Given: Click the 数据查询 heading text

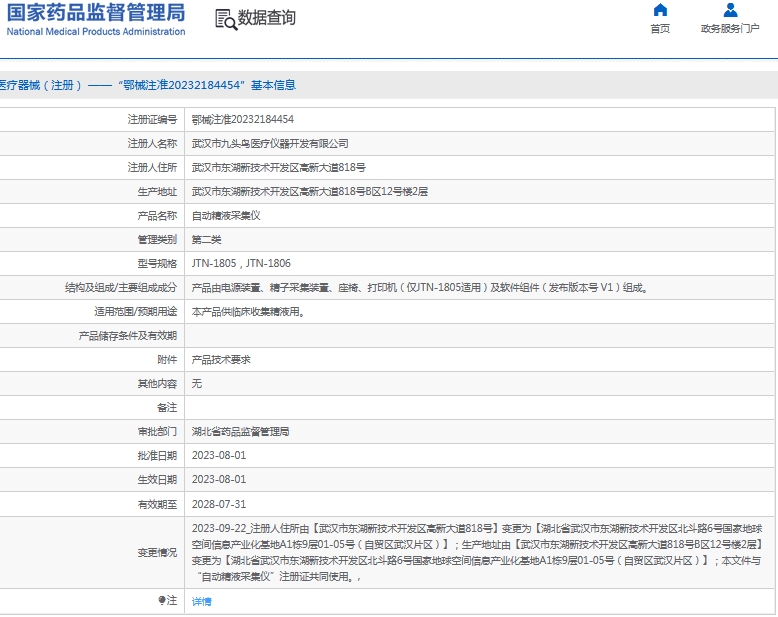Looking at the screenshot, I should (267, 18).
